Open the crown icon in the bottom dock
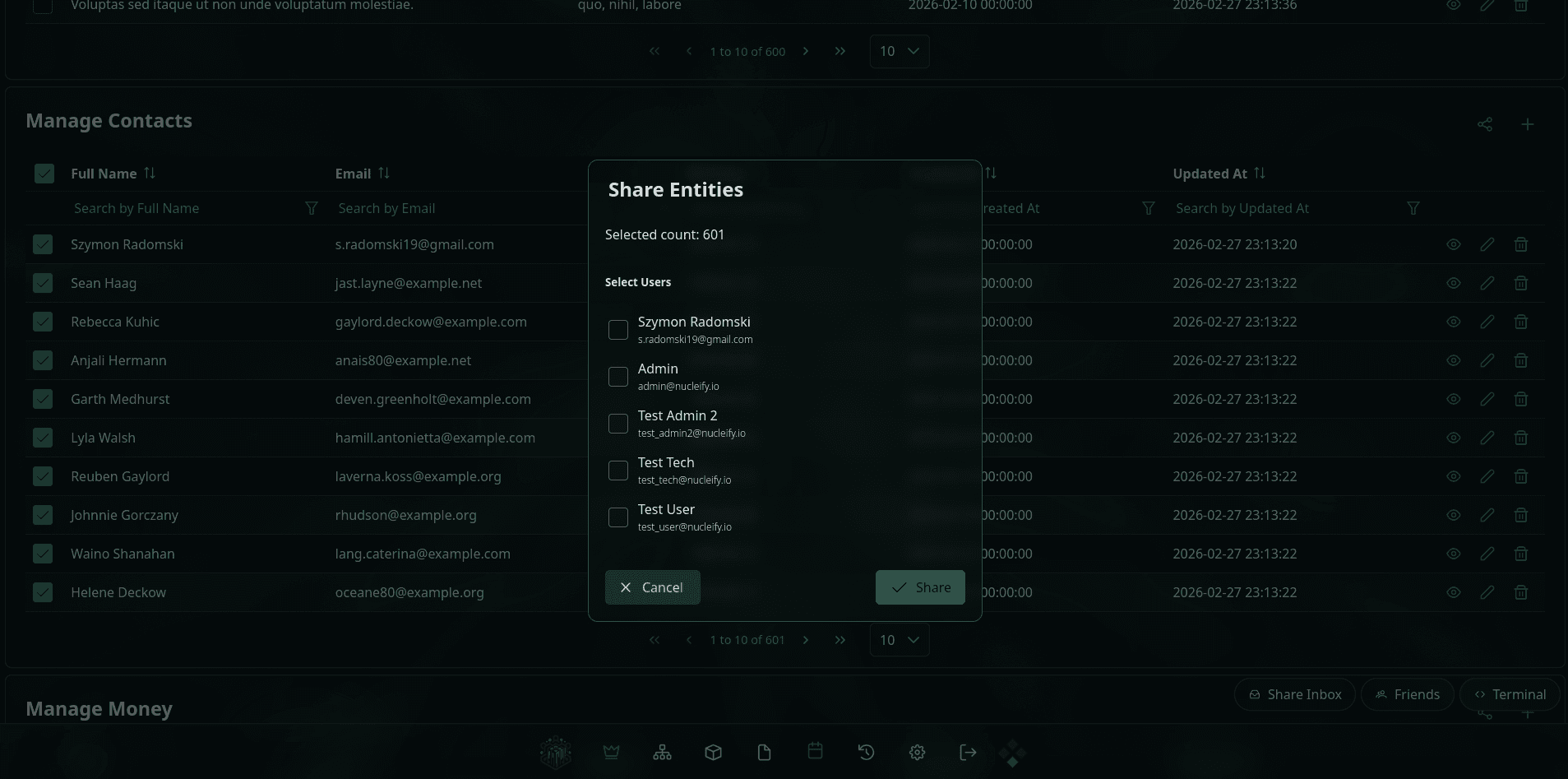Screen dimensions: 1568x779 click(x=611, y=752)
